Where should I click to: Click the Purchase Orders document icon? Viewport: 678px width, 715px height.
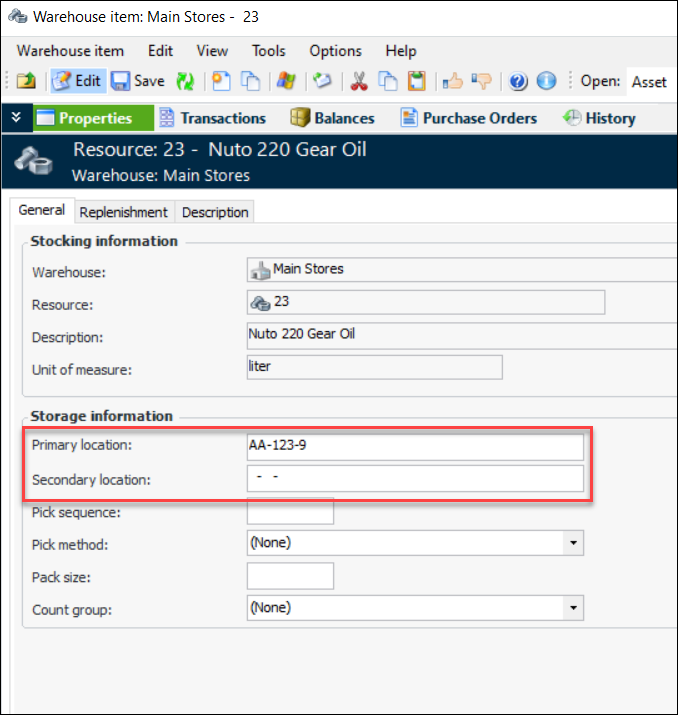click(409, 118)
